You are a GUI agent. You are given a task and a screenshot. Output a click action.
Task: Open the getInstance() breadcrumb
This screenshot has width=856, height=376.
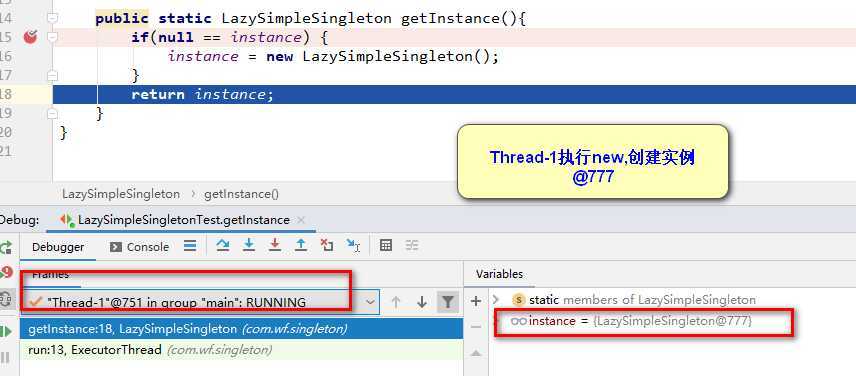click(241, 194)
